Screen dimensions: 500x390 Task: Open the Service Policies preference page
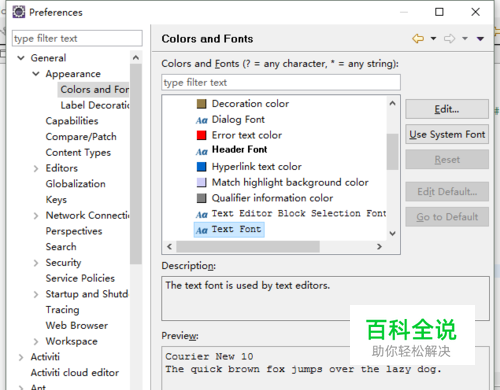(x=80, y=278)
